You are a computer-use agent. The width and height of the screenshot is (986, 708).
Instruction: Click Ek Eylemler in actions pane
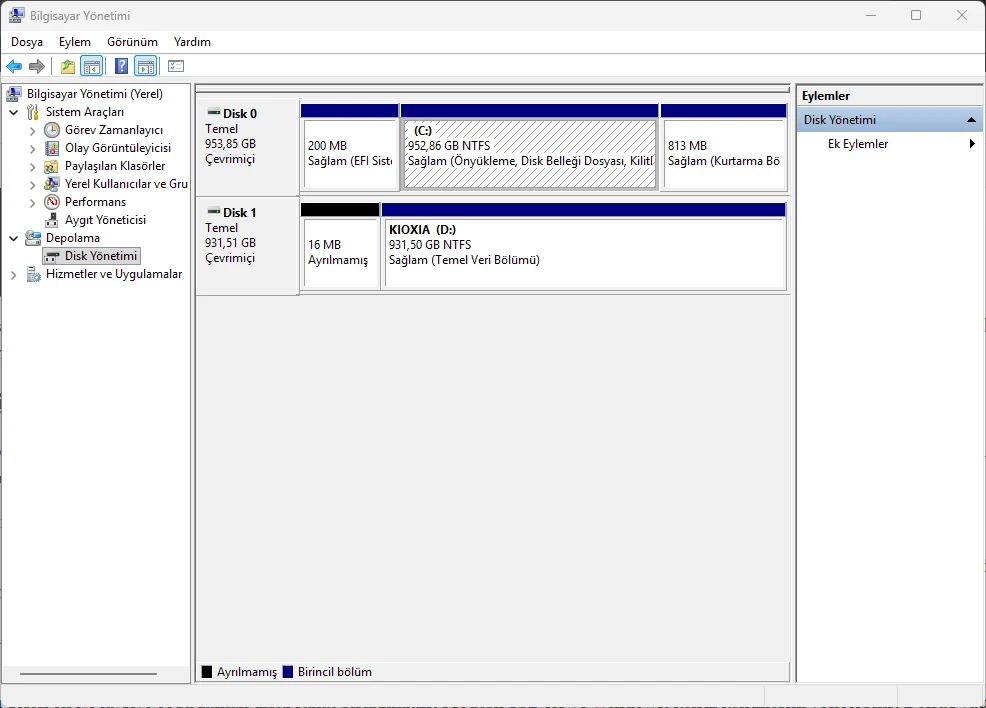[x=858, y=144]
